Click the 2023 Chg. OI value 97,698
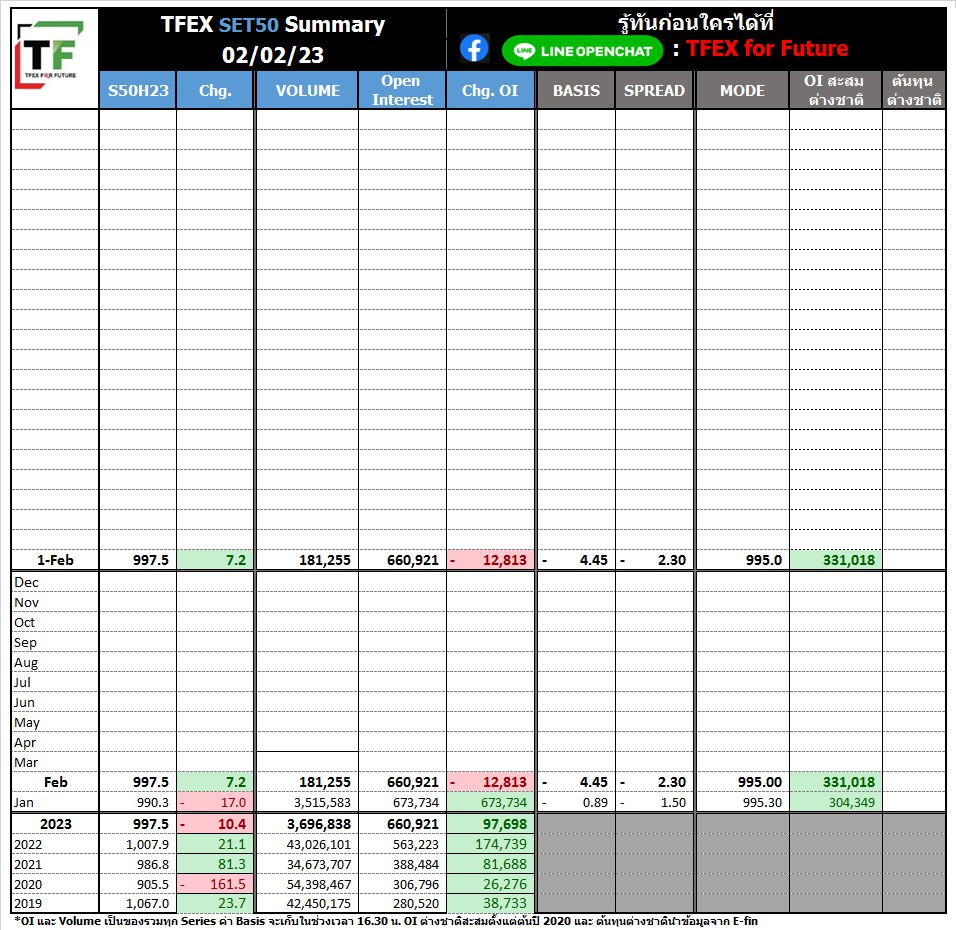 (x=505, y=824)
